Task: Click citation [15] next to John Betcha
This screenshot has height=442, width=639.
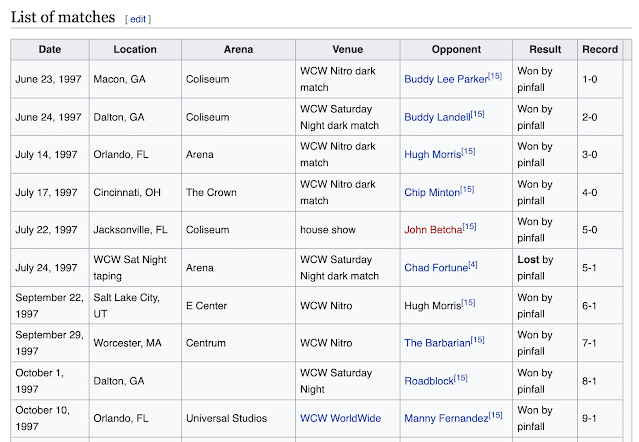Action: point(469,226)
